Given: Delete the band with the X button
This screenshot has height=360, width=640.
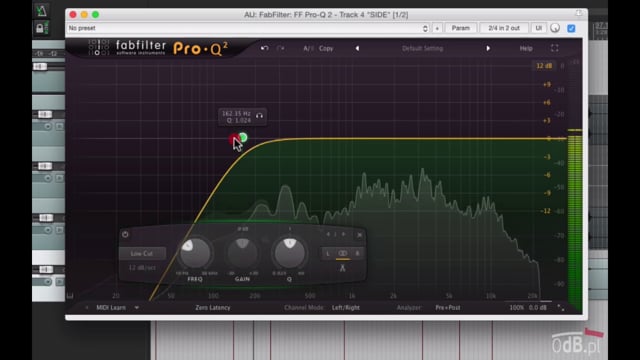Looking at the screenshot, I should tap(359, 235).
